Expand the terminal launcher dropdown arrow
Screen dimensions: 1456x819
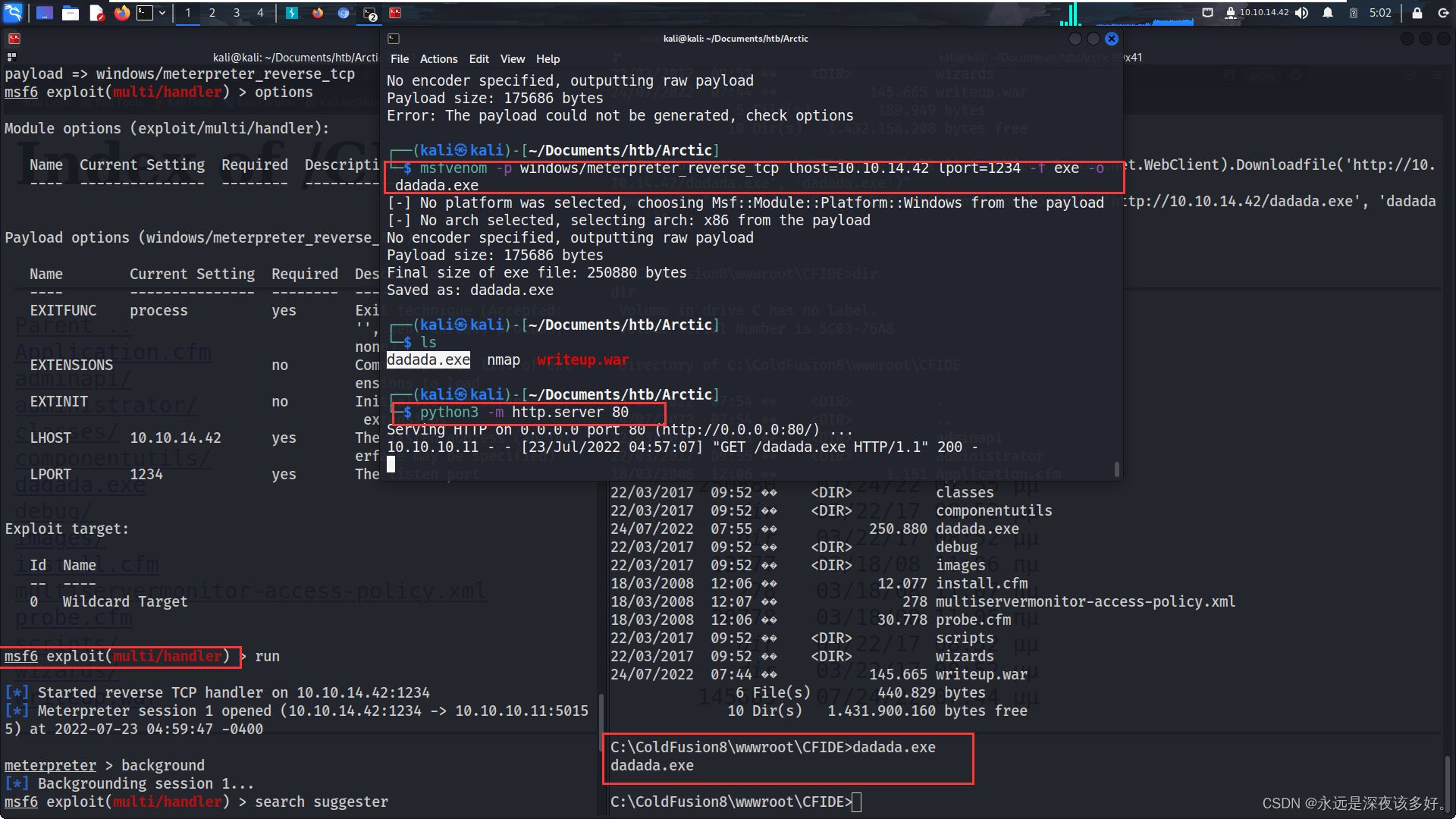(x=162, y=13)
